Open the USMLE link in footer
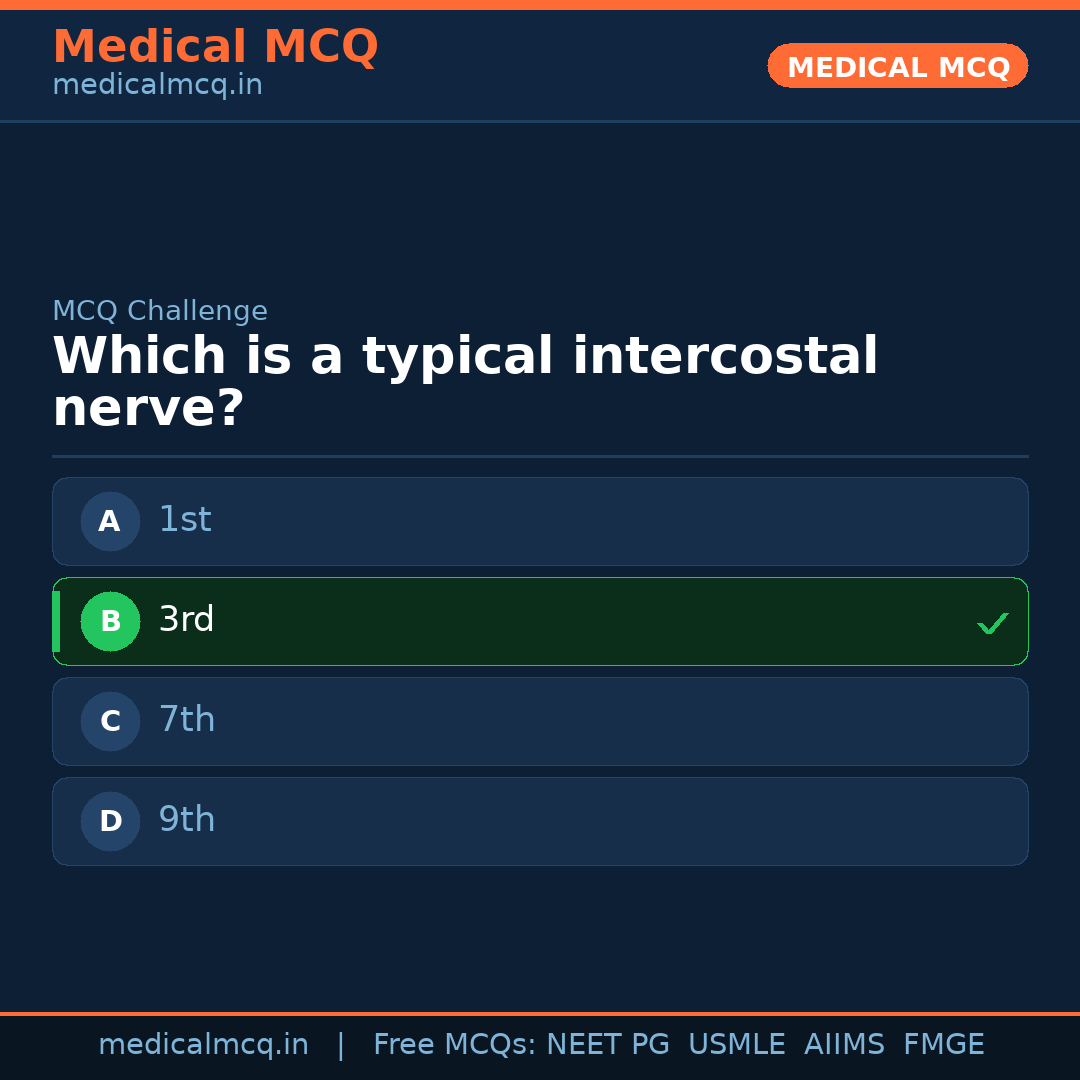This screenshot has width=1080, height=1080. pyautogui.click(x=737, y=1044)
